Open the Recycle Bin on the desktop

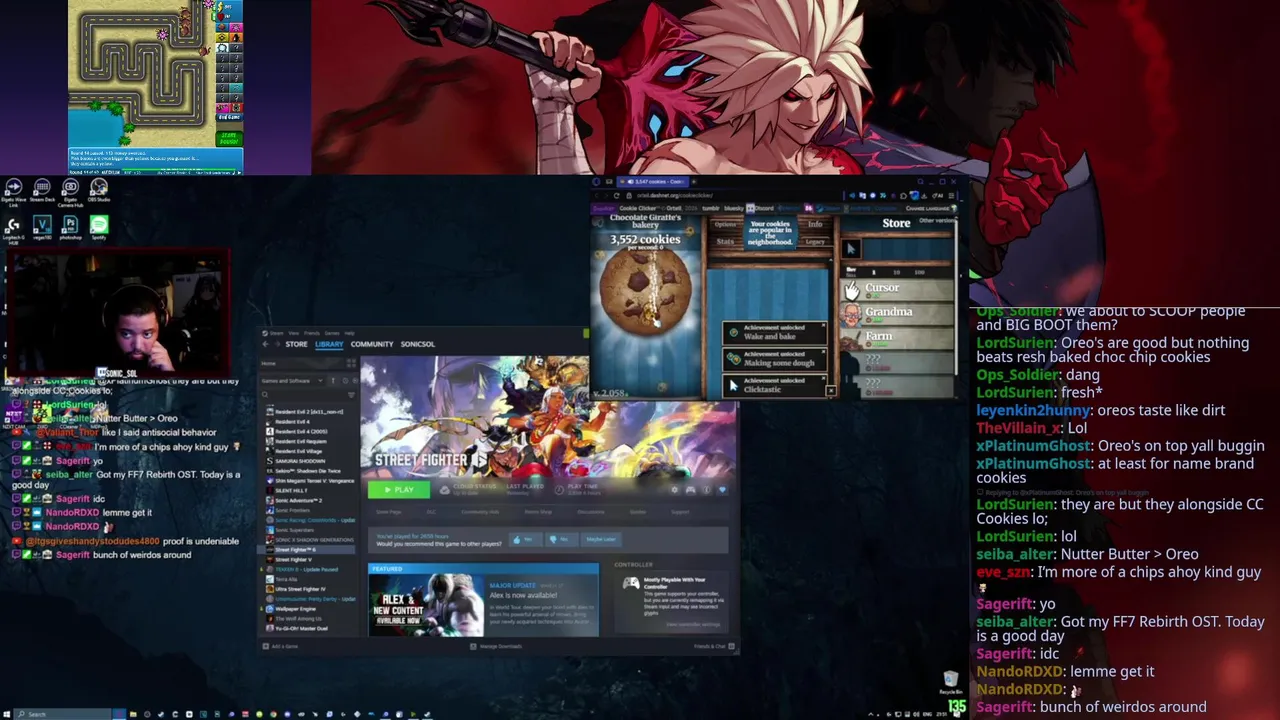tap(950, 683)
